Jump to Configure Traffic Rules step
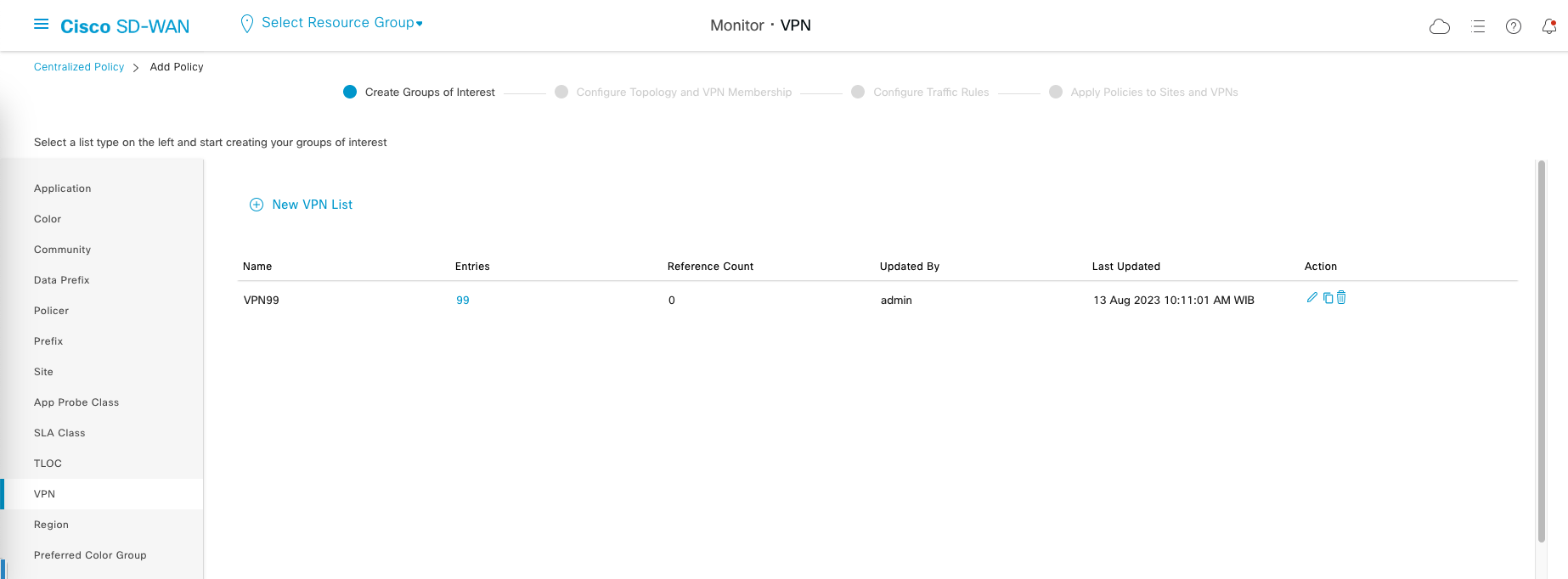Viewport: 1568px width, 579px height. (931, 93)
